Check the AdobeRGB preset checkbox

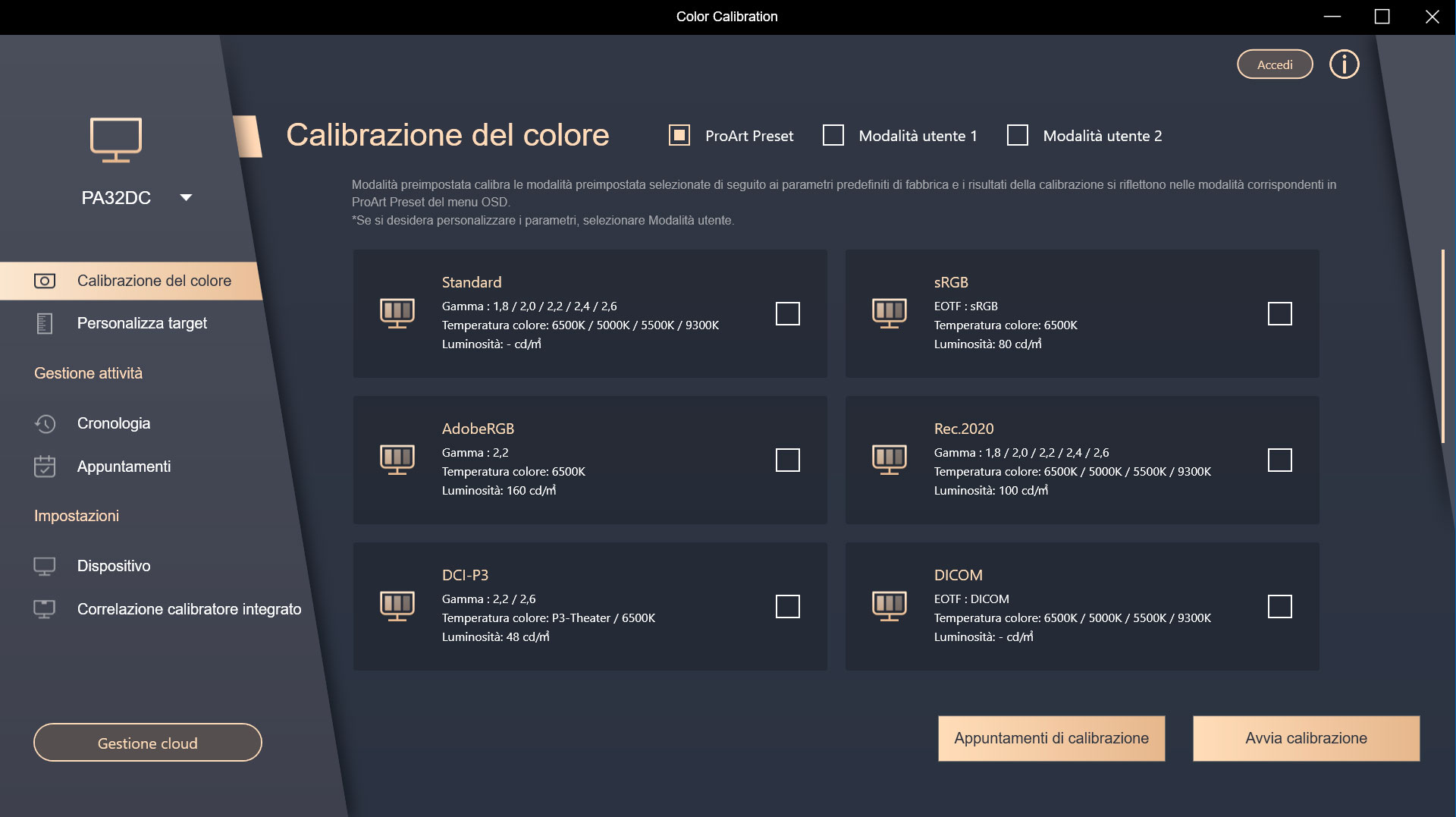tap(788, 460)
